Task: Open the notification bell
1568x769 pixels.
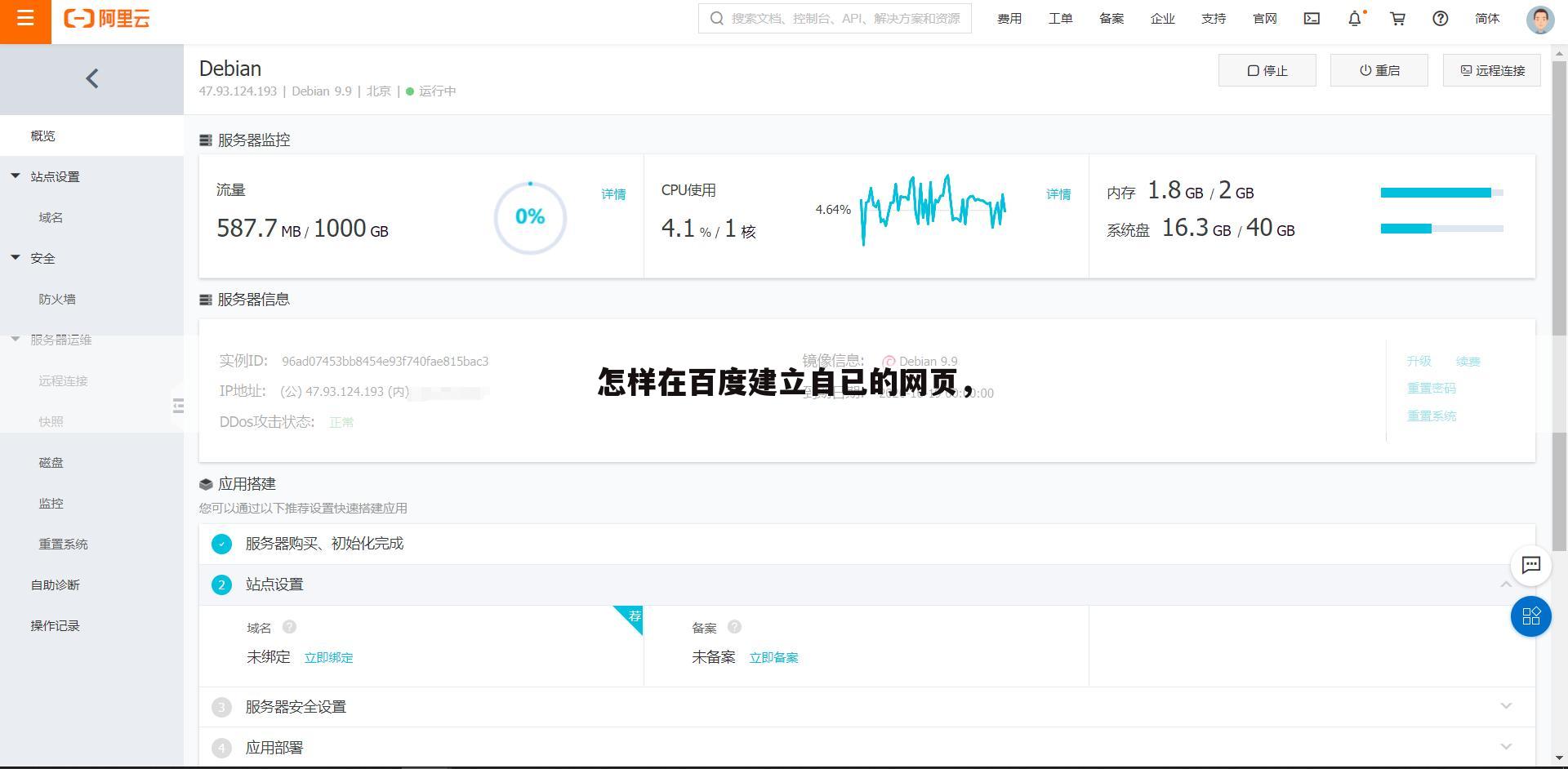Action: (1354, 18)
